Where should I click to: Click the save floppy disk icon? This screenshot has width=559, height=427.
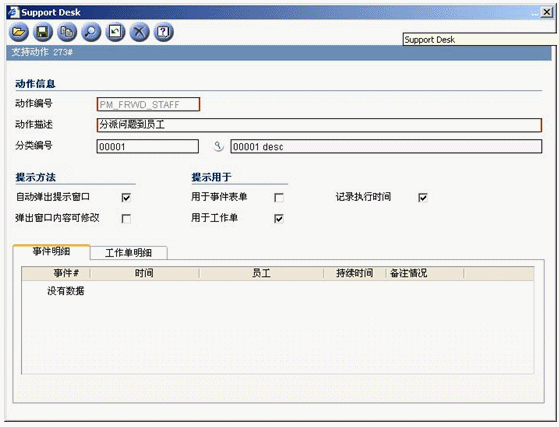[43, 32]
